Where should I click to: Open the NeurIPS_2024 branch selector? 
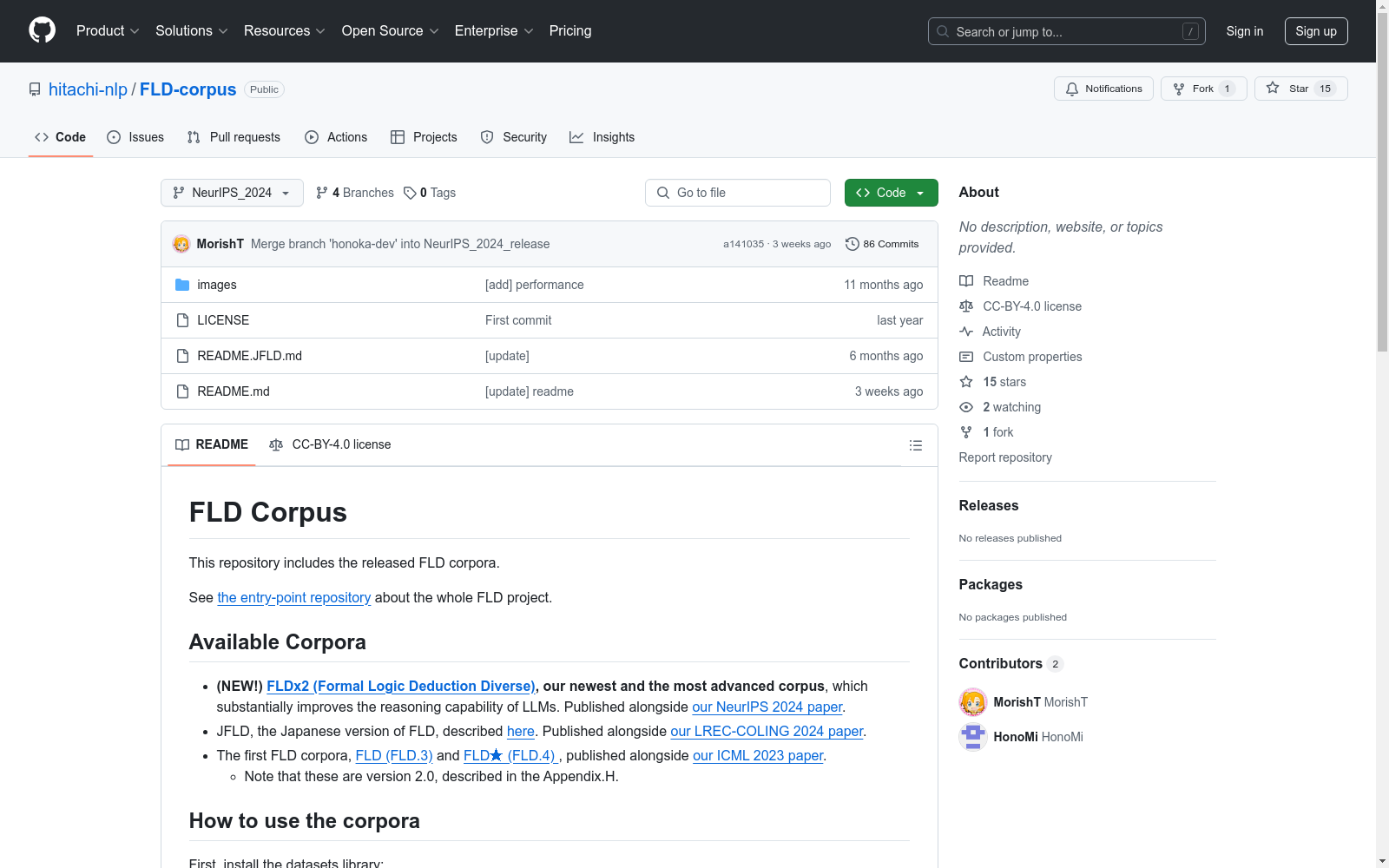point(232,193)
